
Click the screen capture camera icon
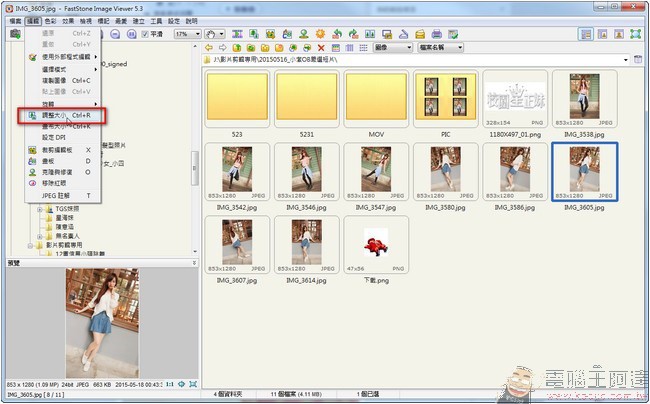pyautogui.click(x=15, y=34)
